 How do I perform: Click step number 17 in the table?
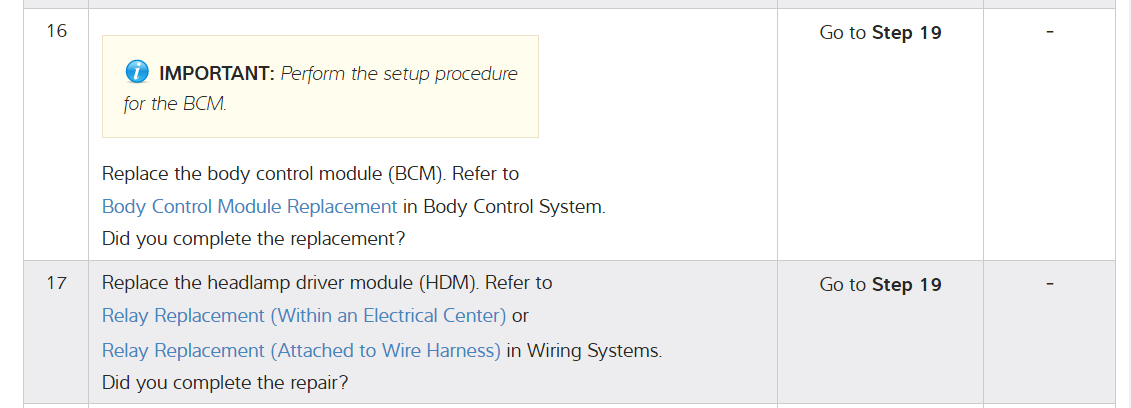tap(57, 283)
